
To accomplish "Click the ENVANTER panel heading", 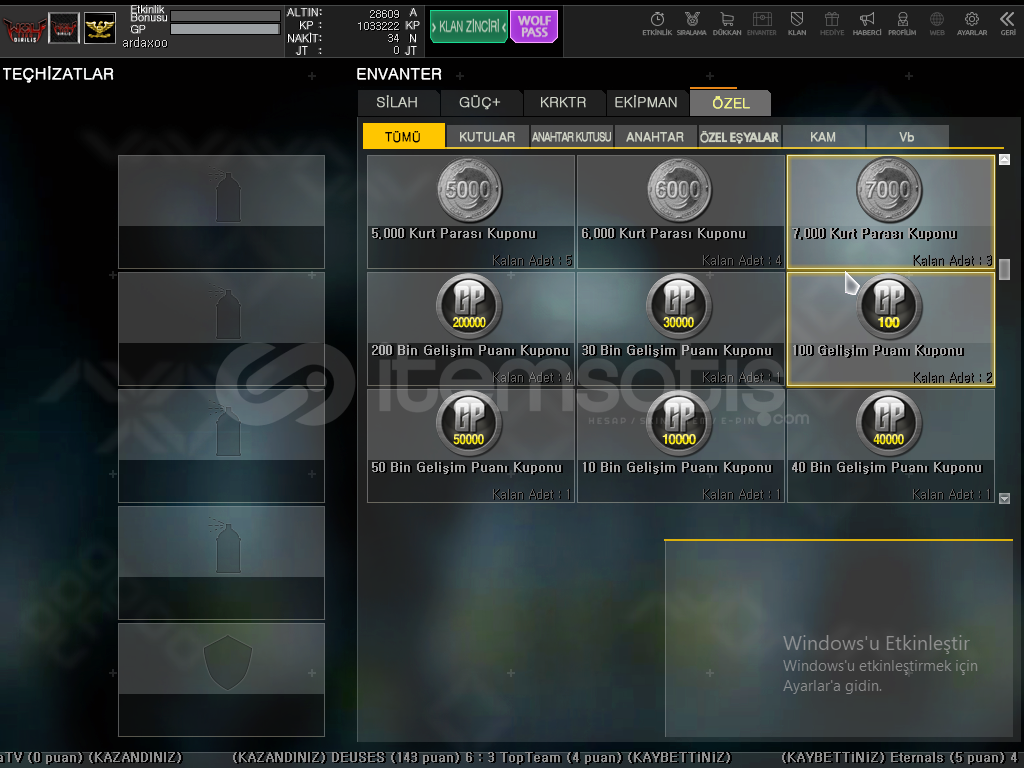I will [399, 74].
